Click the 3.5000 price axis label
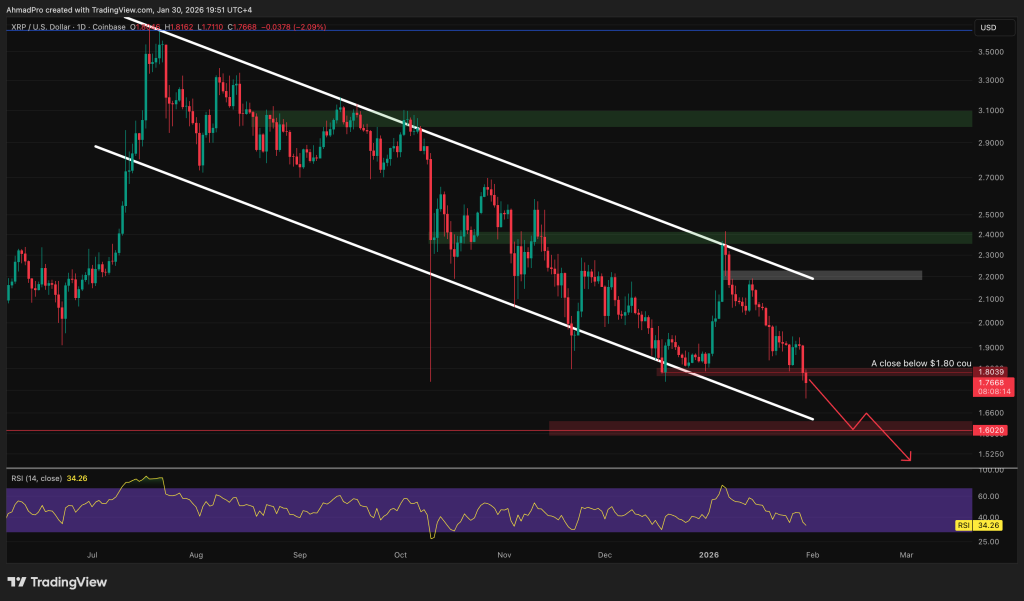The image size is (1024, 601). [x=991, y=52]
